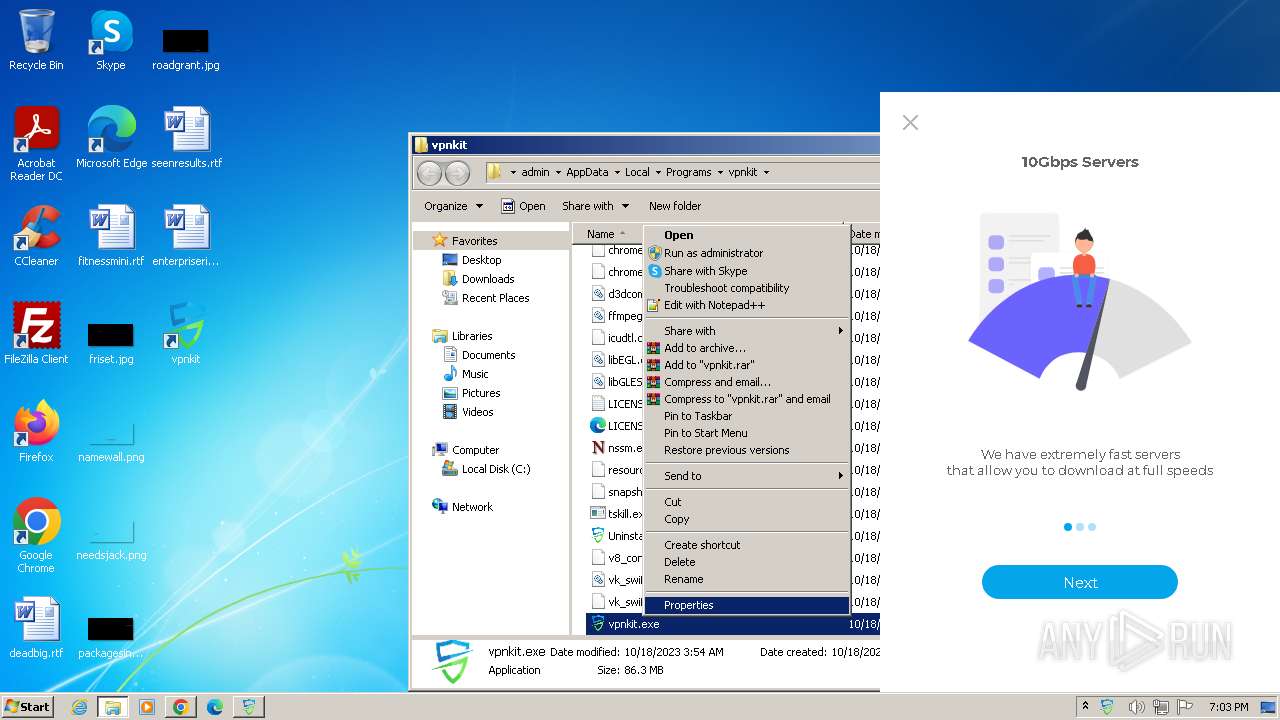The height and width of the screenshot is (720, 1280).
Task: Select the deadbig.rtf desktop document
Action: click(x=36, y=628)
